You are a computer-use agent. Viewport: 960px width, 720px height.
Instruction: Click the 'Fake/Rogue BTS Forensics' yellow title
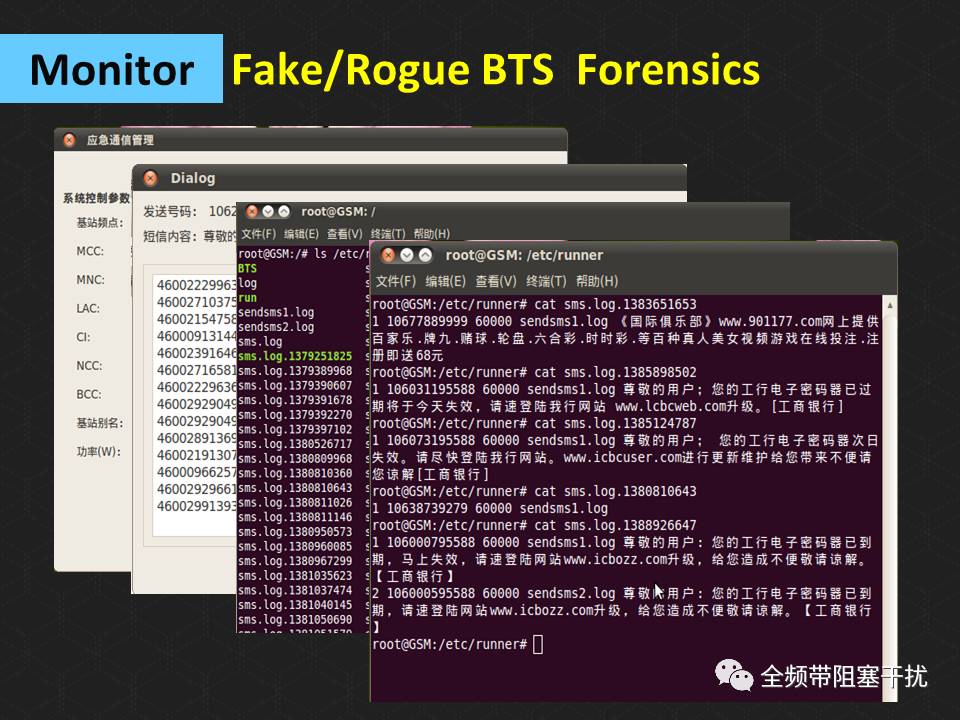click(496, 70)
